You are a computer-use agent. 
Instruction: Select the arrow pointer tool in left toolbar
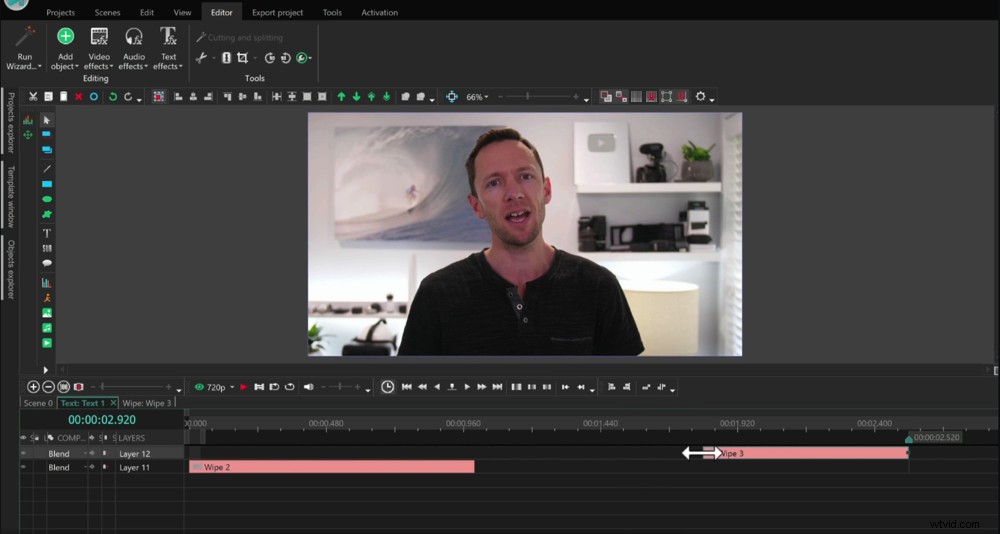click(x=47, y=120)
